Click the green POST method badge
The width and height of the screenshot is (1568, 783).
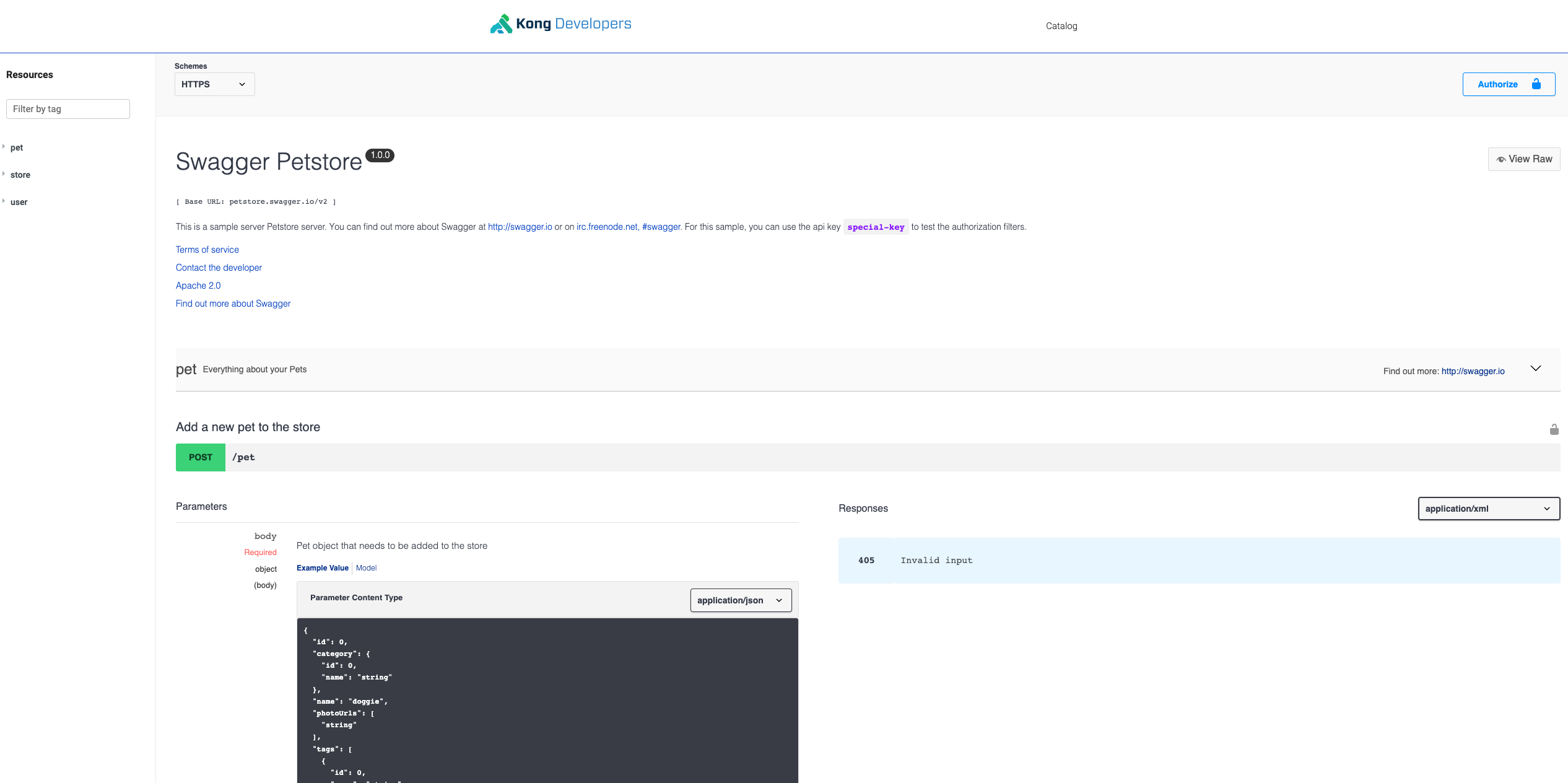tap(200, 457)
